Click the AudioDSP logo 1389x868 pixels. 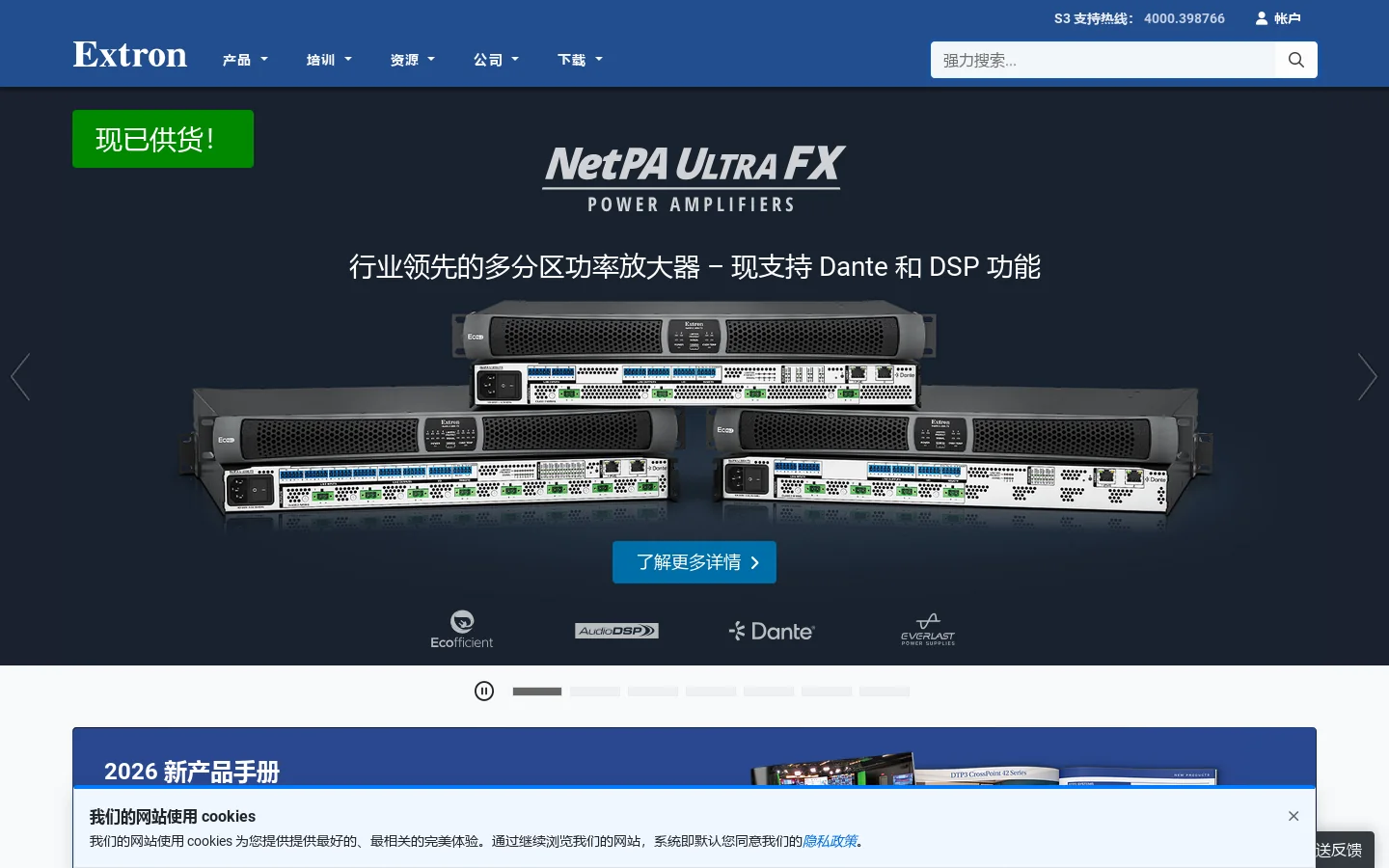[x=617, y=631]
